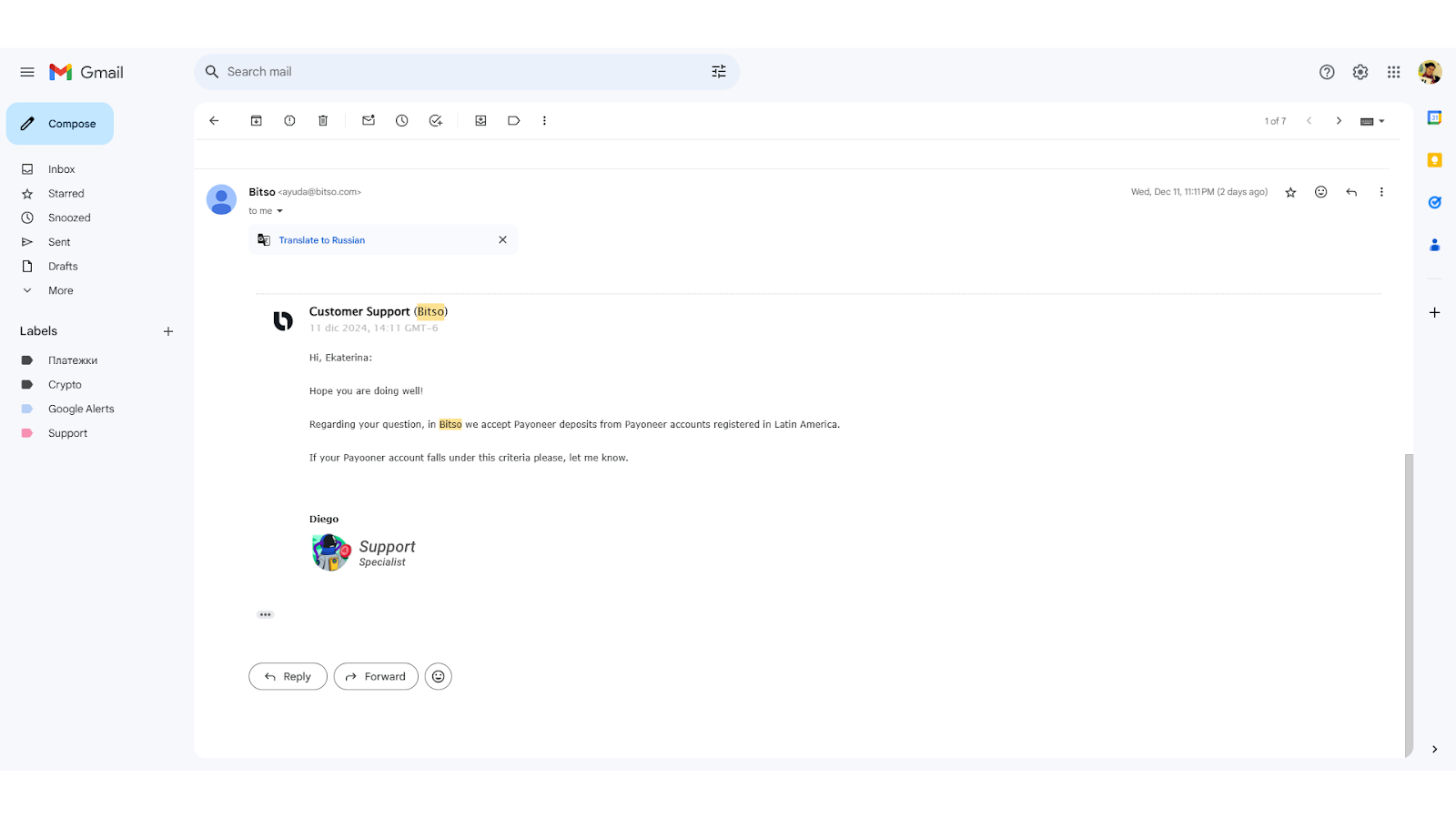
Task: Toggle the main menu hamburger
Action: pos(27,72)
